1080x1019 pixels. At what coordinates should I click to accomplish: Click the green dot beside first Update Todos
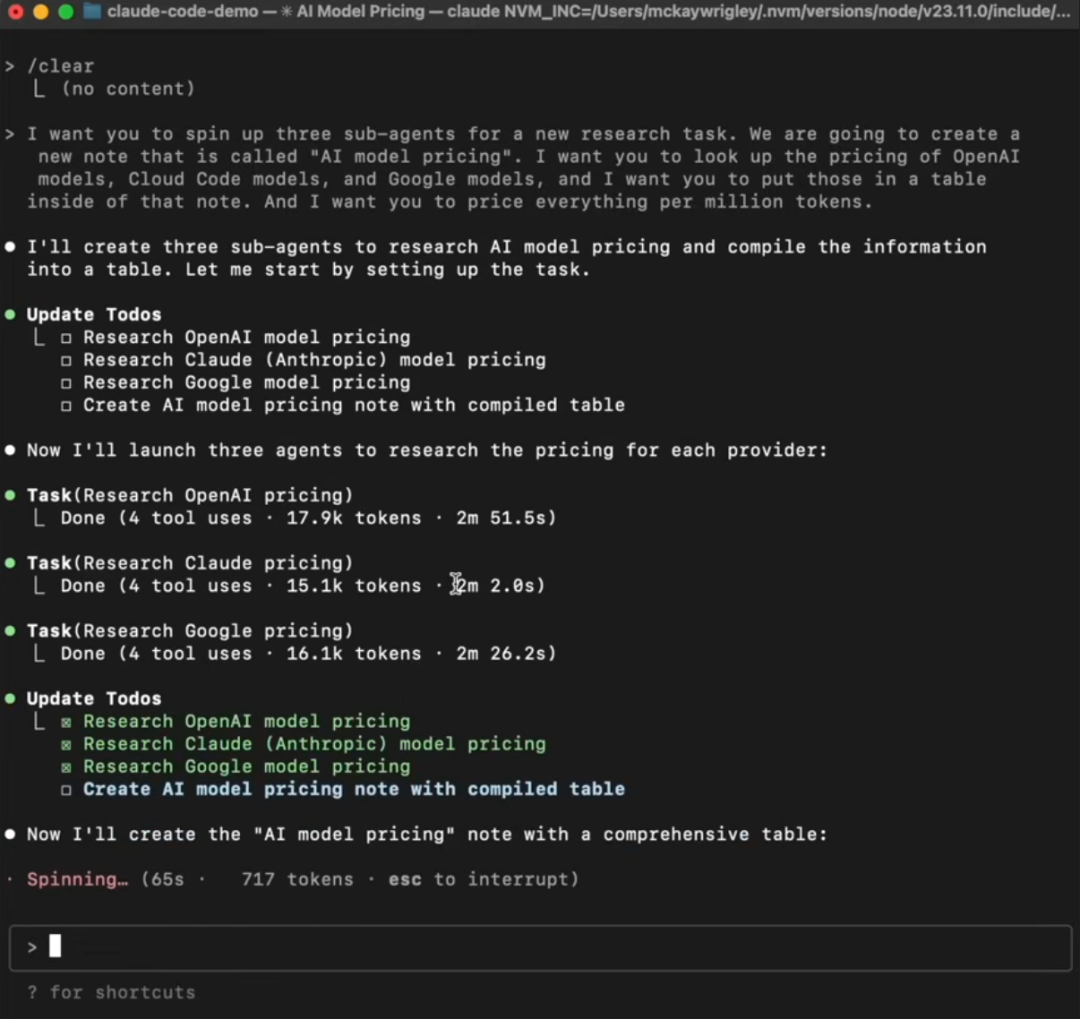[10, 314]
